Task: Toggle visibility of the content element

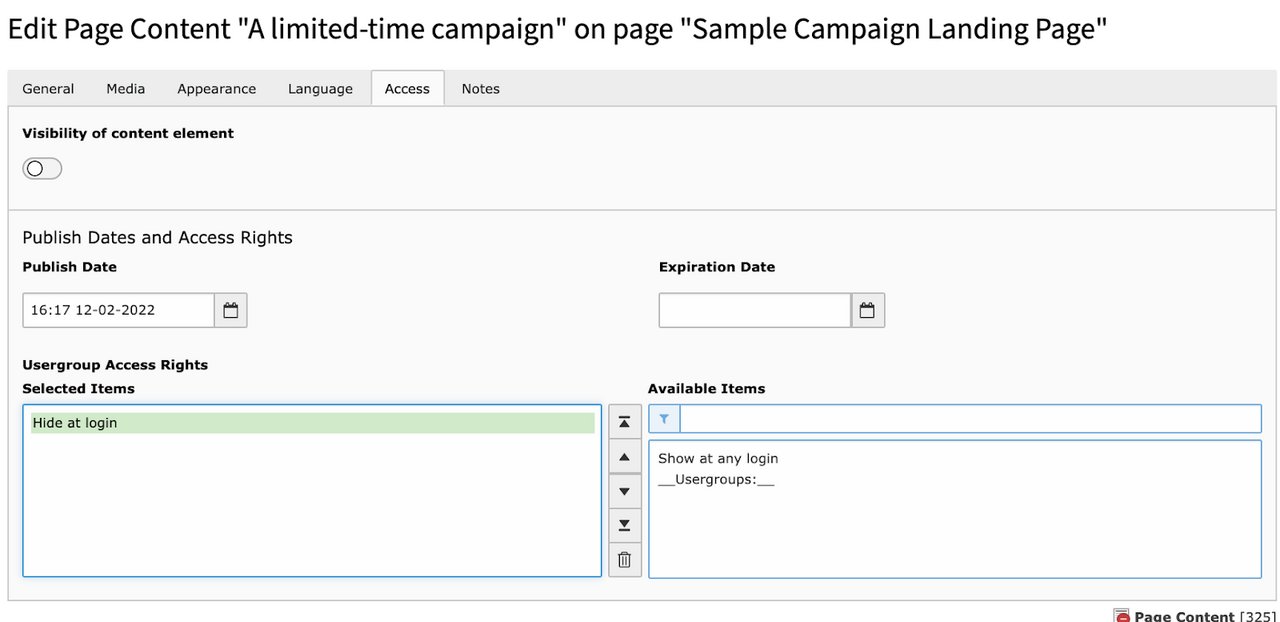Action: point(41,168)
